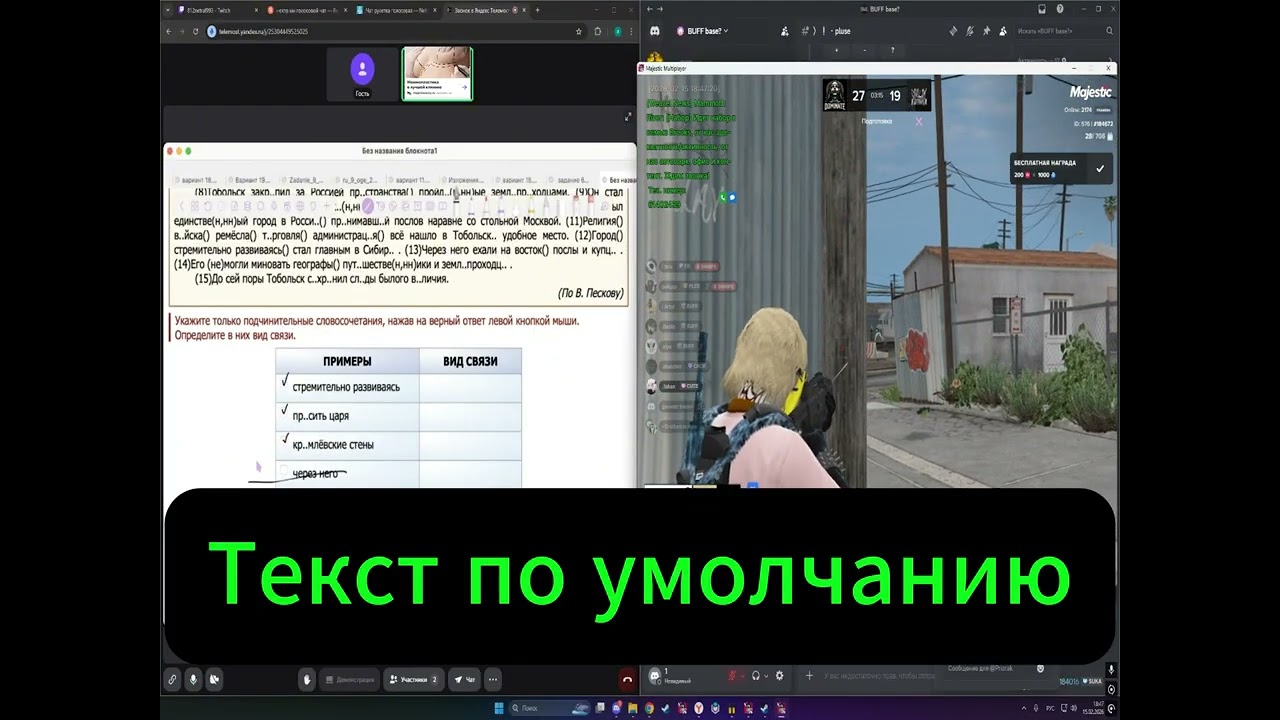Click the Windows taskbar search box Поиск
Viewport: 1280px width, 720px height.
pyautogui.click(x=550, y=709)
